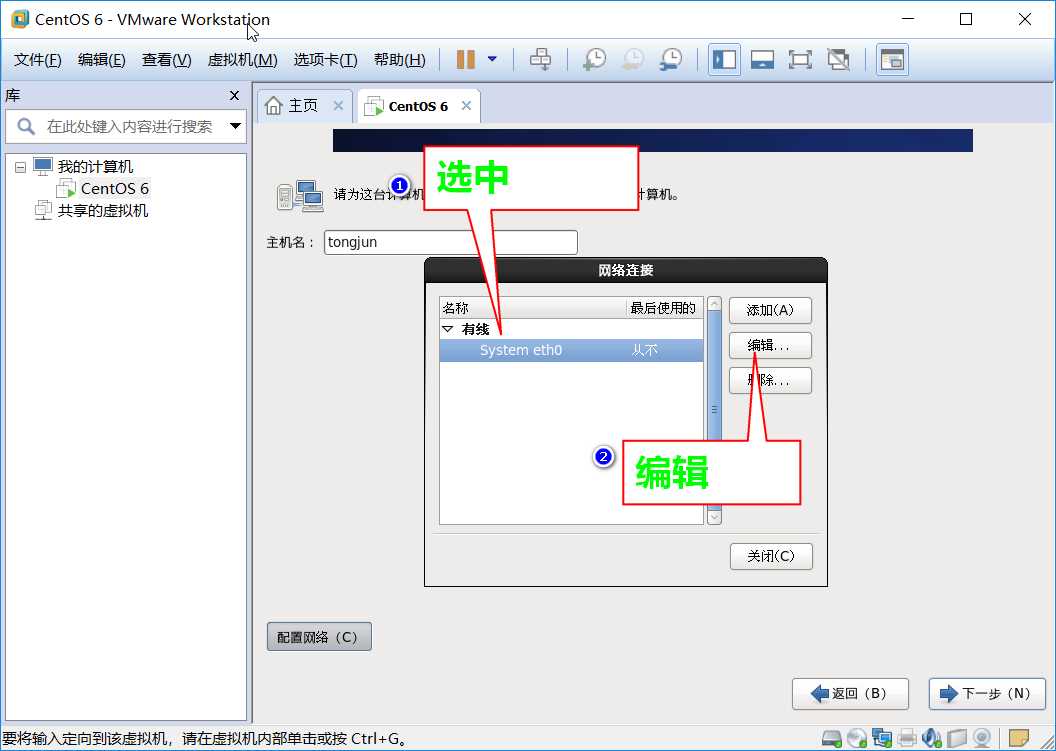Click the 添加(A) button
1056x751 pixels.
770,311
